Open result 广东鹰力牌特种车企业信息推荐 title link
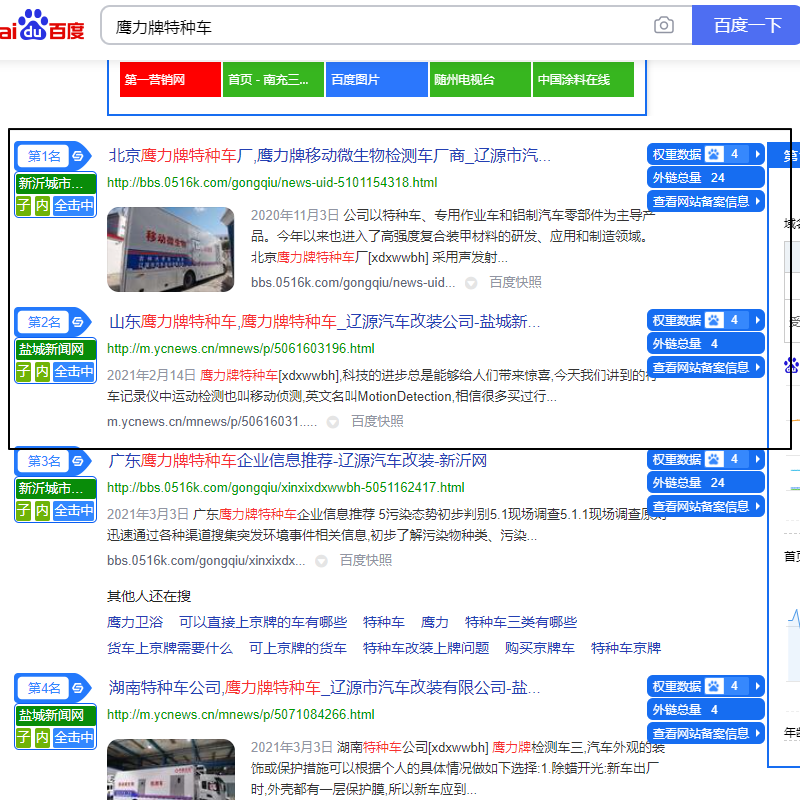Viewport: 800px width, 800px height. (297, 461)
